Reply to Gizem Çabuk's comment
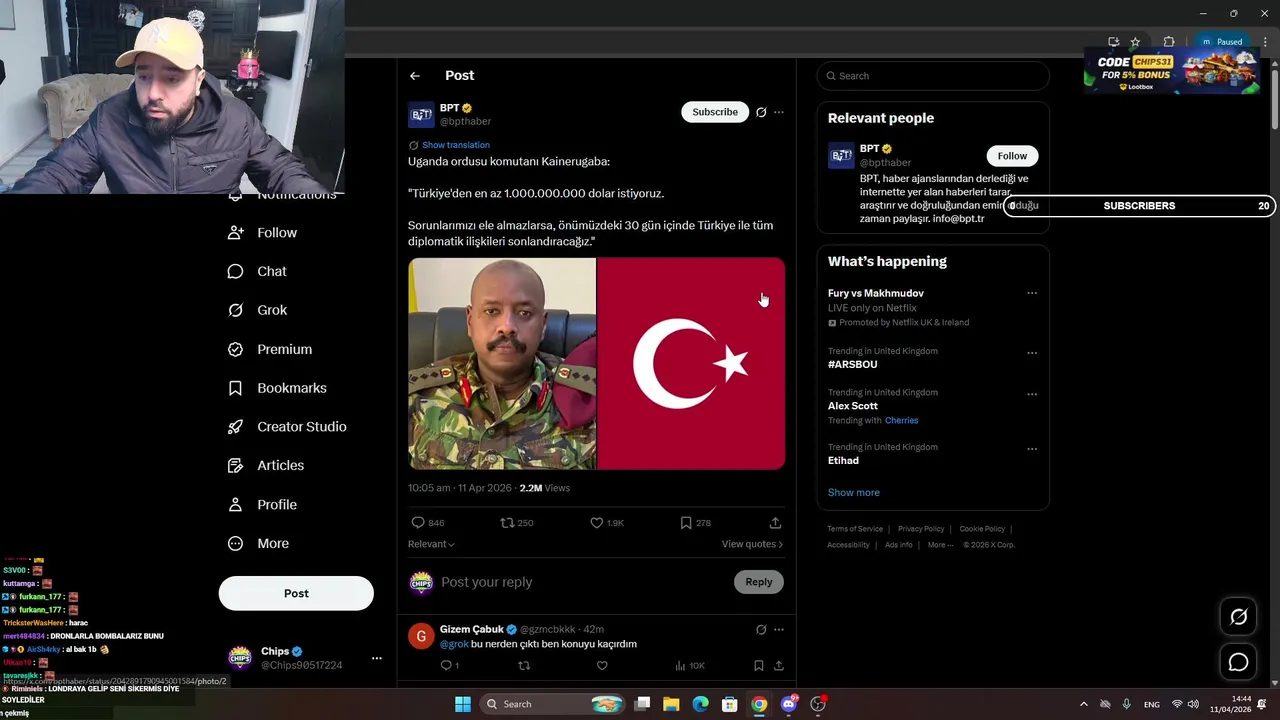Viewport: 1280px width, 720px height. click(450, 666)
